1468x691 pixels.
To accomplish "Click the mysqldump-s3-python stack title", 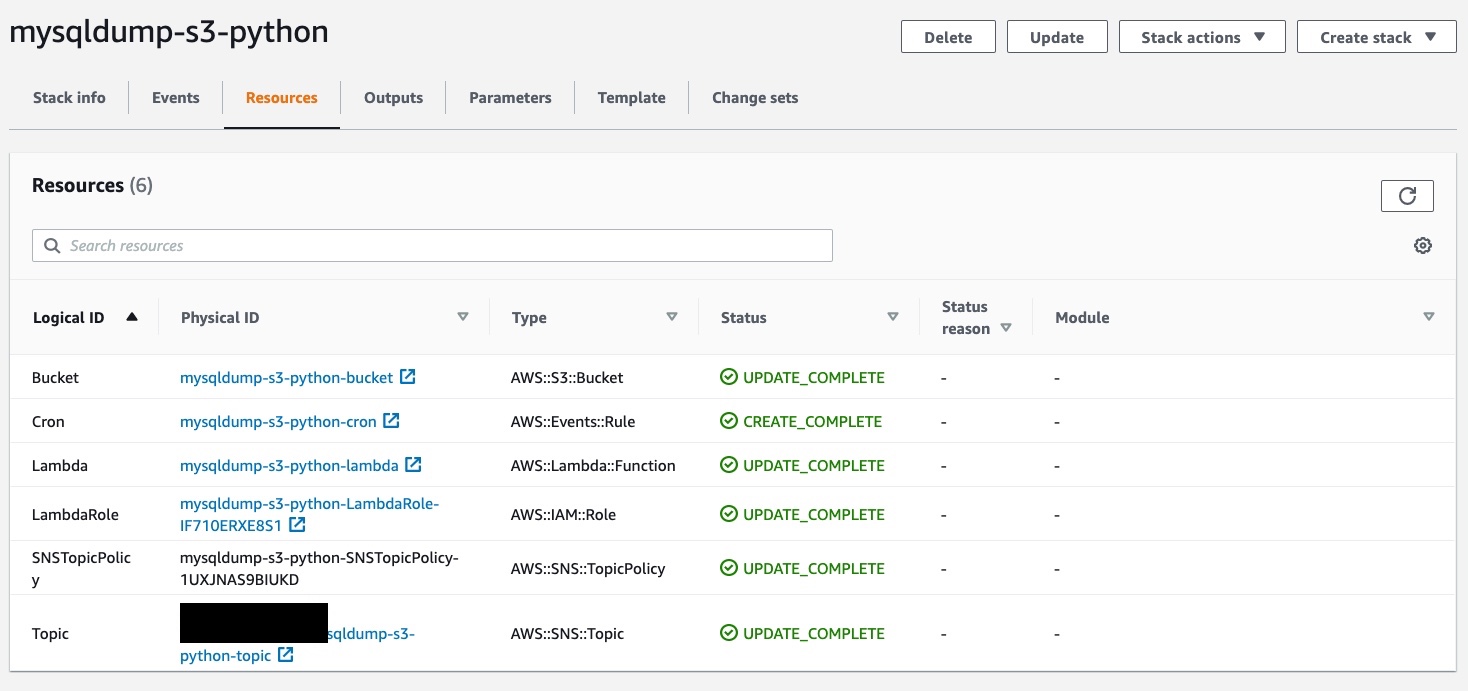I will coord(168,32).
